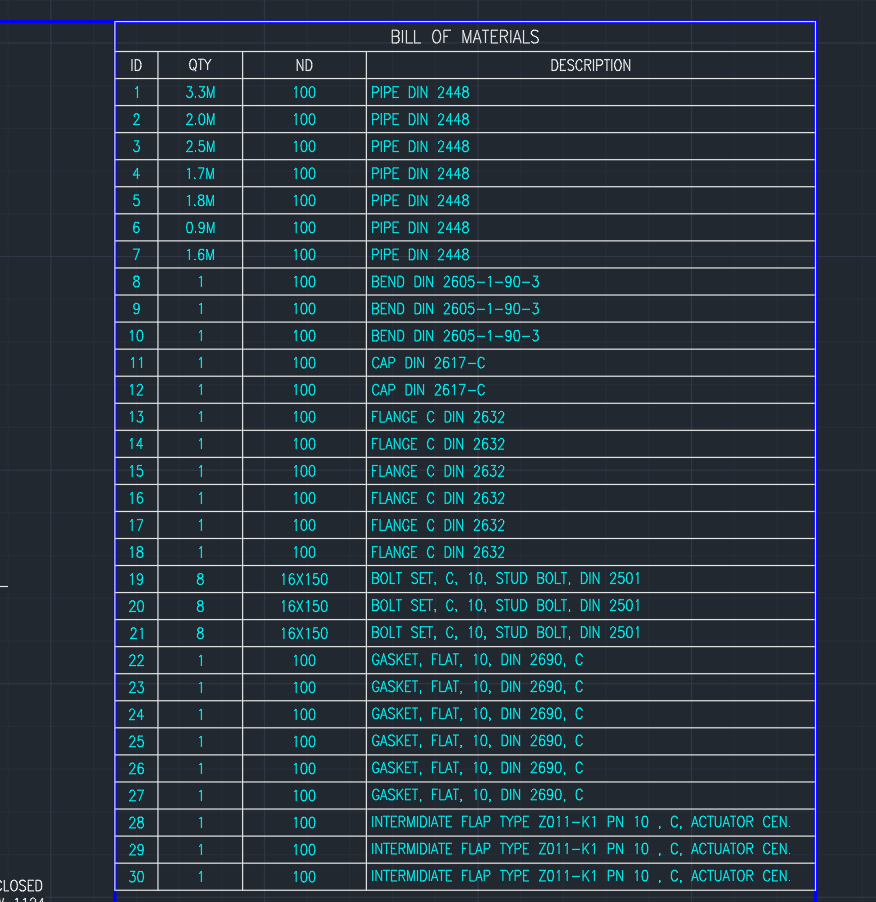Click the PIPE DIN 2448 description in row 2

click(x=420, y=119)
